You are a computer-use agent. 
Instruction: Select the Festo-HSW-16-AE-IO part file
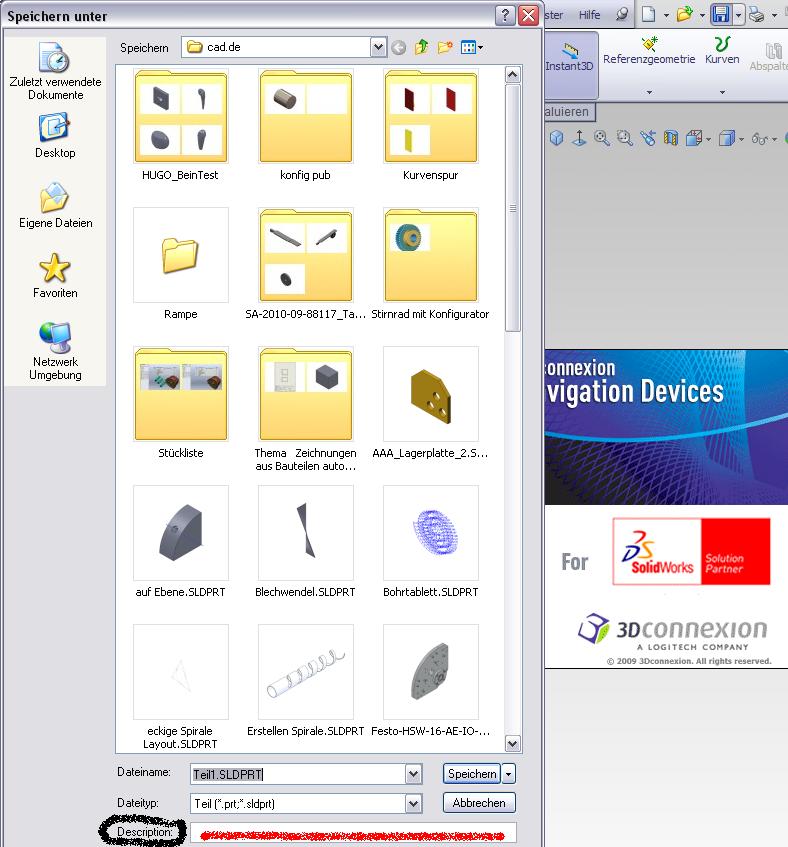(430, 681)
